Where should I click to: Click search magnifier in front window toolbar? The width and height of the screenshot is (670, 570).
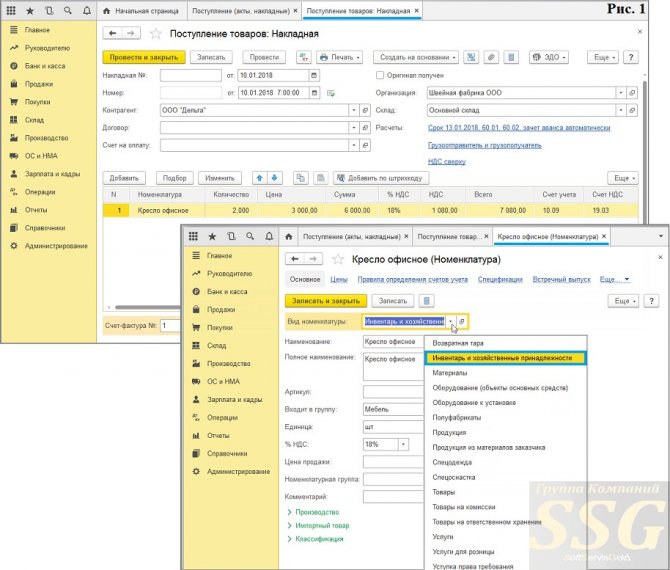pyautogui.click(x=250, y=236)
